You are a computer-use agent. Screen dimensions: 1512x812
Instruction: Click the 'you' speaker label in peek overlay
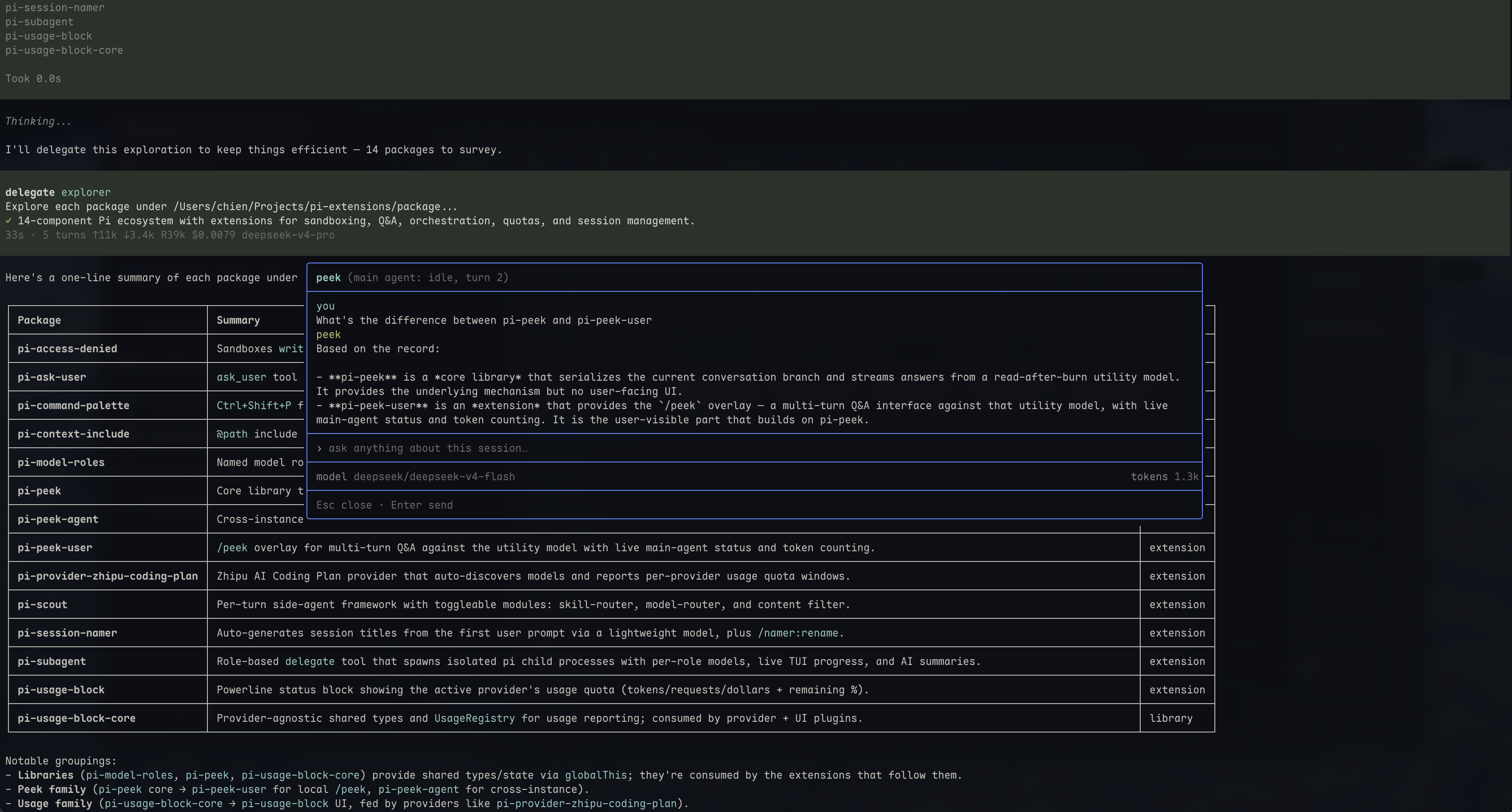coord(325,306)
